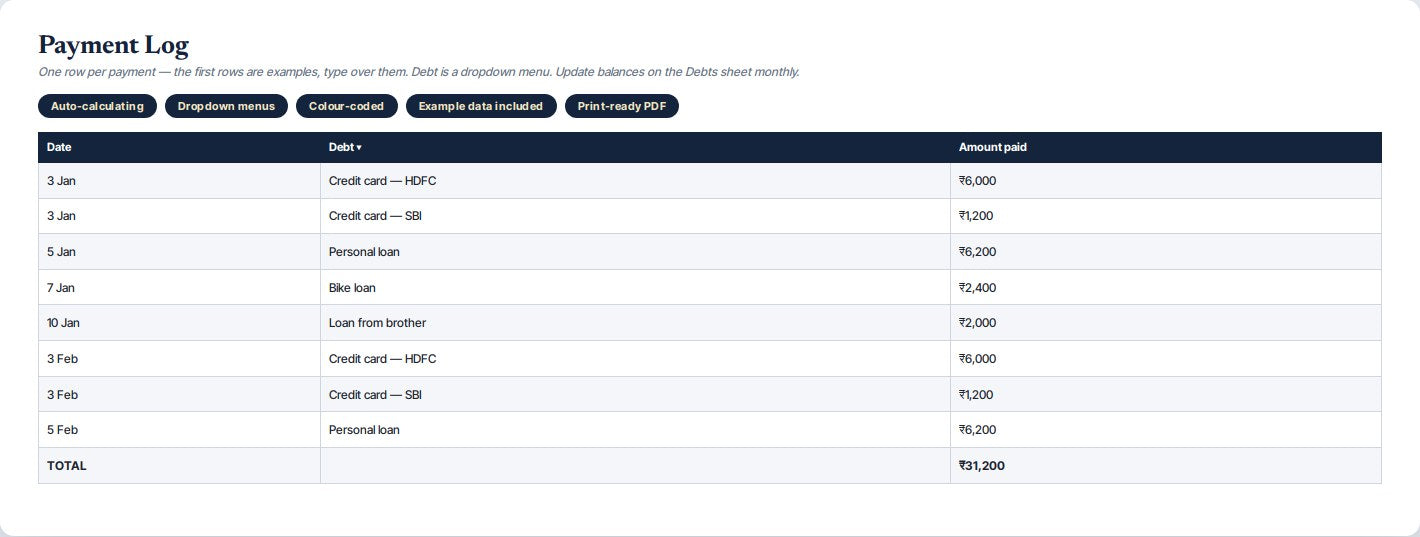Click the 3 Jan date beside Credit card — SBI
This screenshot has width=1420, height=537.
[x=179, y=216]
